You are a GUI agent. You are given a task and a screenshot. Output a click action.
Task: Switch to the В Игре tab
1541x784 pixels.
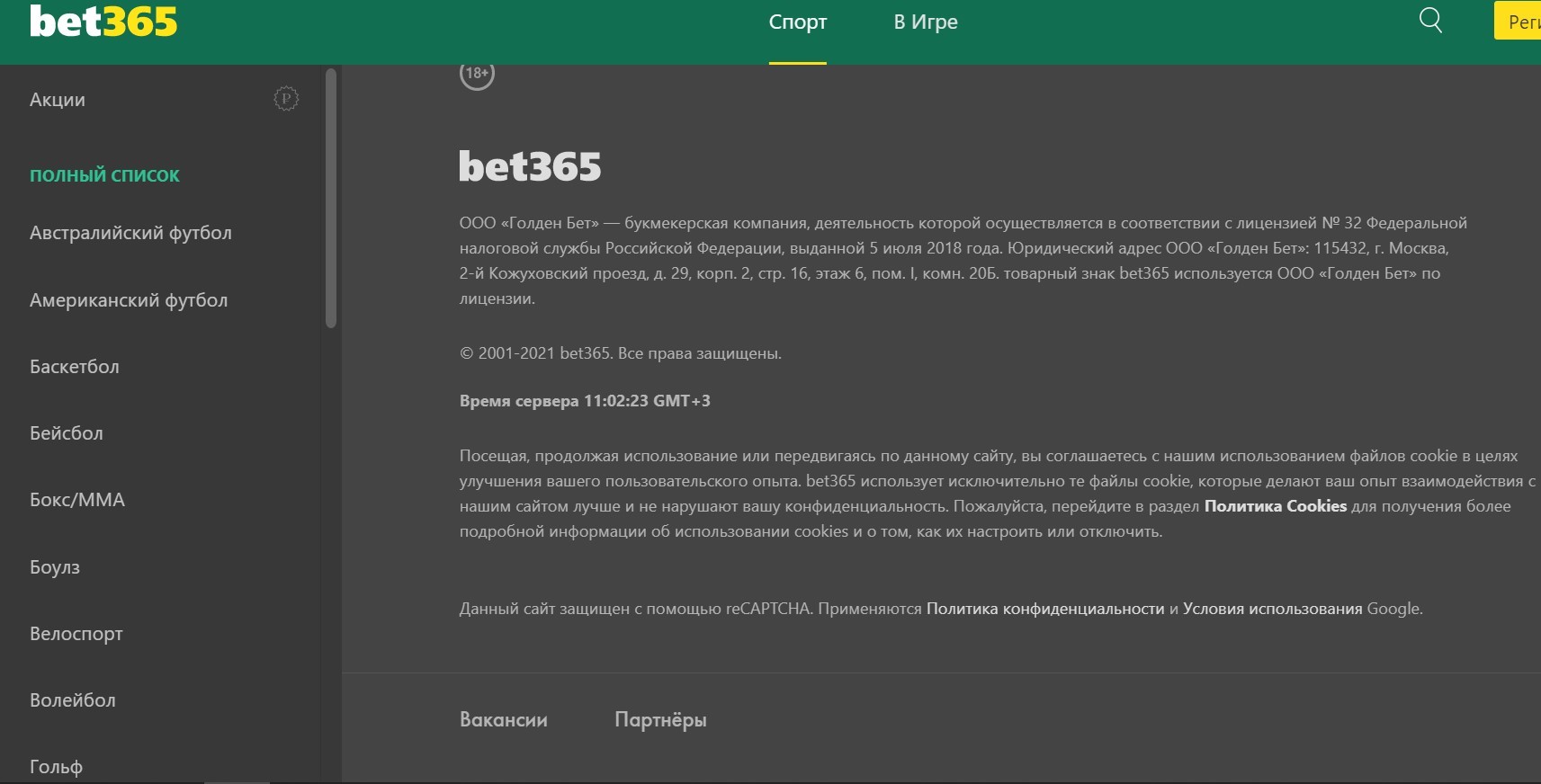click(926, 22)
